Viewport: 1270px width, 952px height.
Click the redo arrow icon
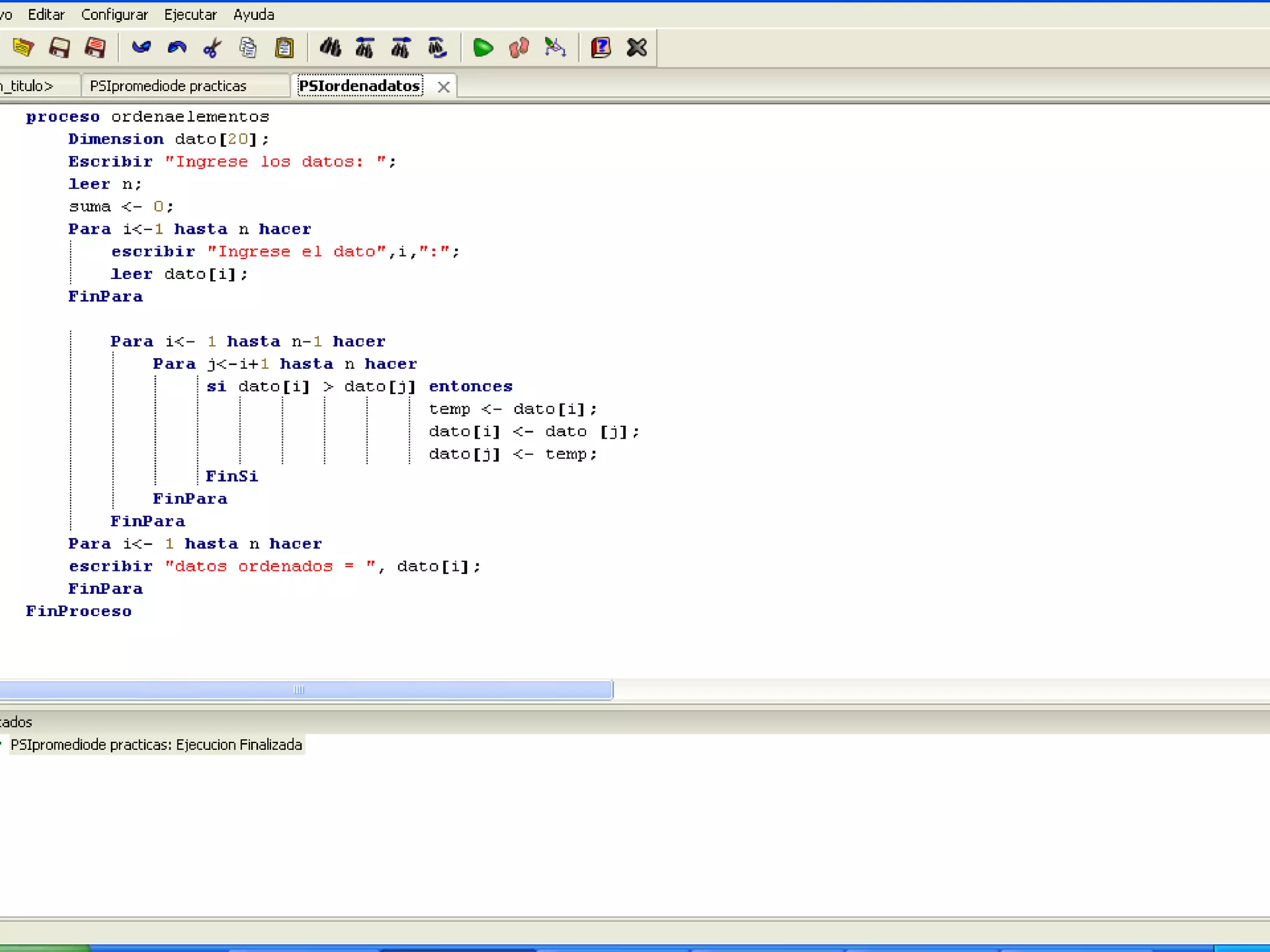coord(177,48)
